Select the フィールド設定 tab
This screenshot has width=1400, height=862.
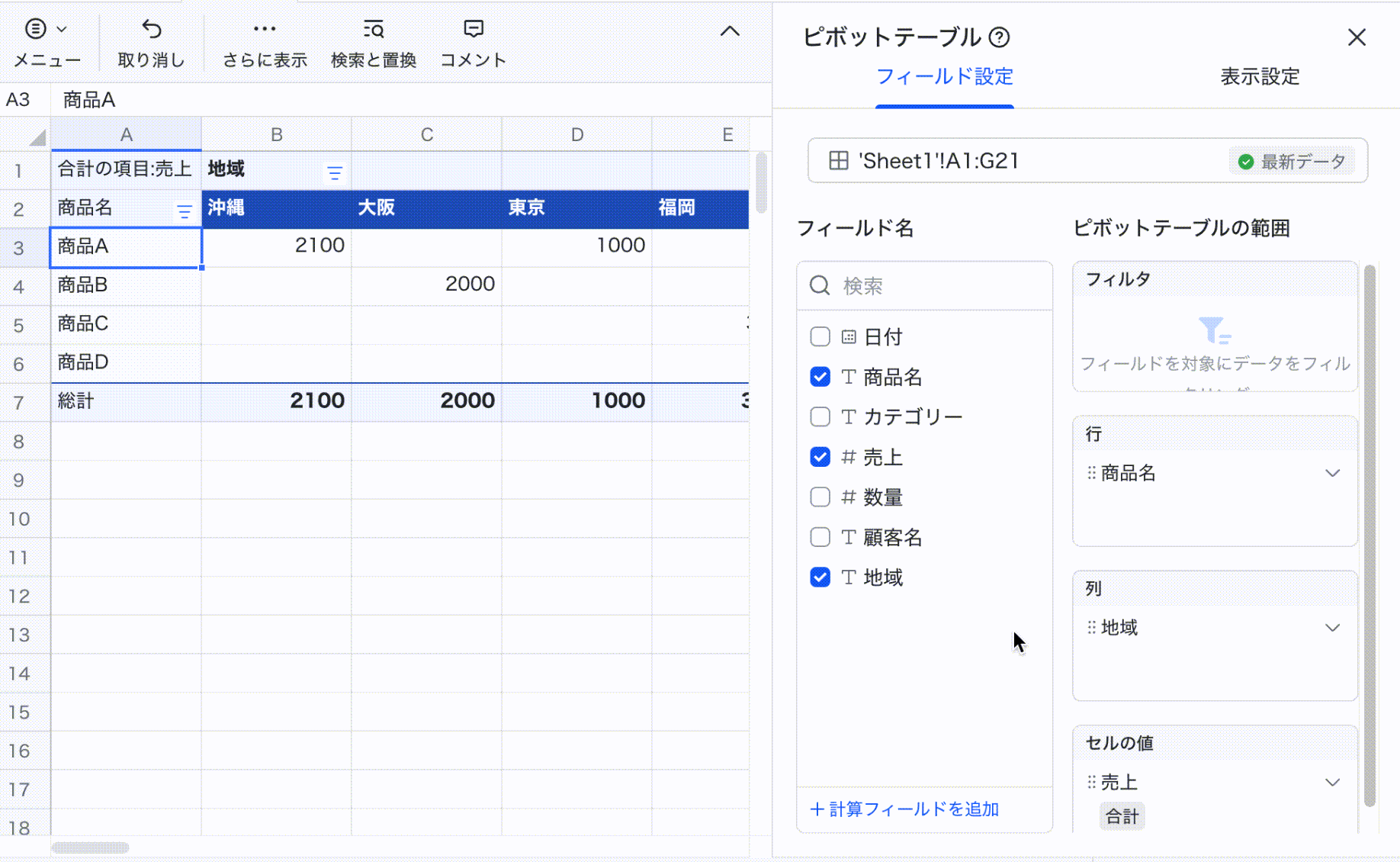(945, 76)
